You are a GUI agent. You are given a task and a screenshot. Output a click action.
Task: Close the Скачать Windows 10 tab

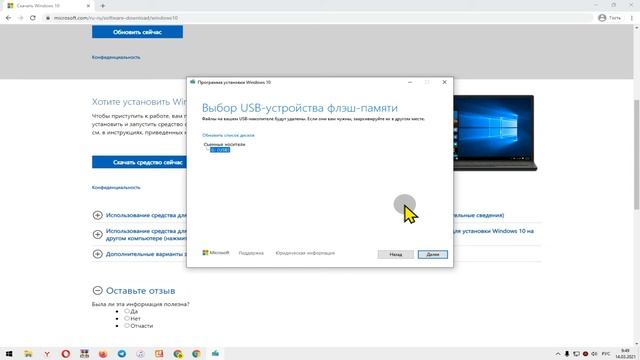tap(88, 6)
